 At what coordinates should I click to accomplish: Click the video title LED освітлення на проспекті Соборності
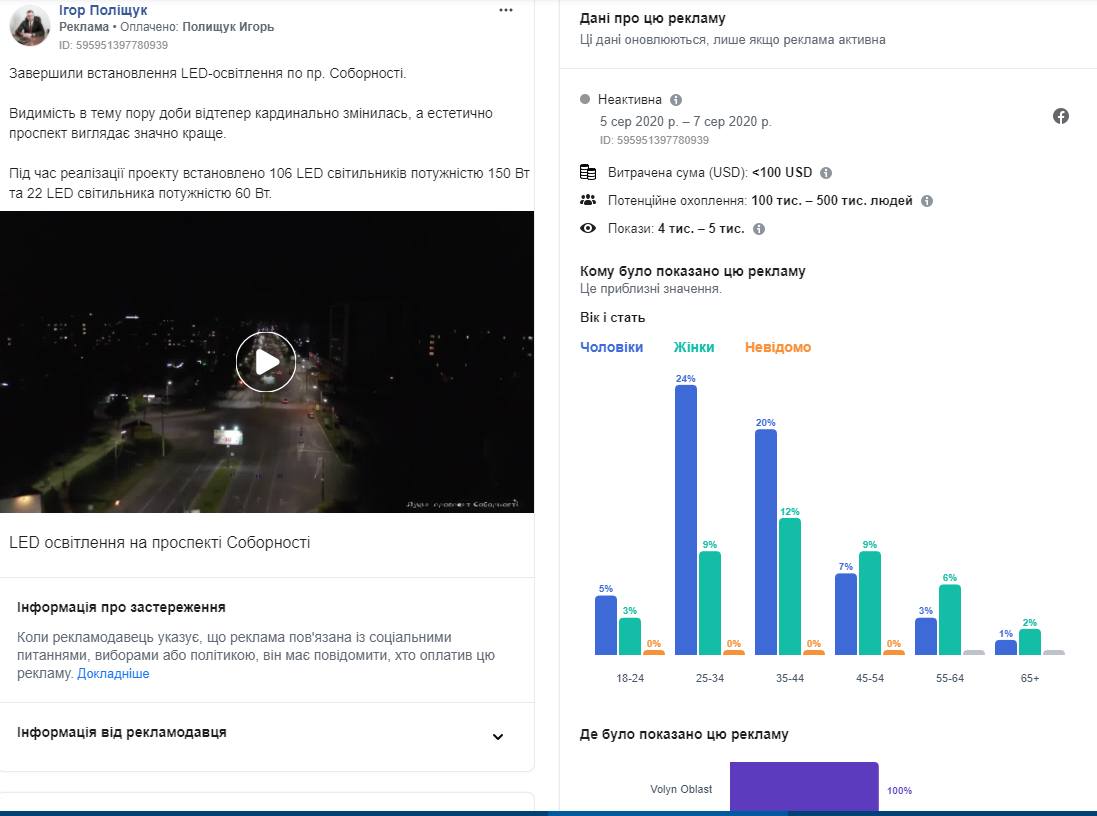160,543
